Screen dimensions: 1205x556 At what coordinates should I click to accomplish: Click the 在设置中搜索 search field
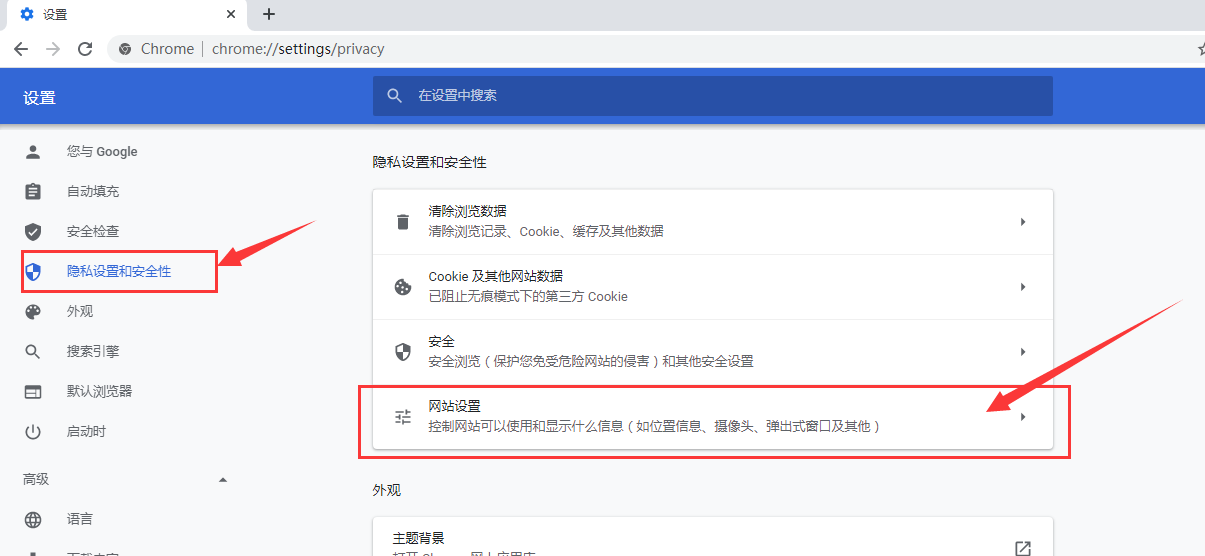712,96
